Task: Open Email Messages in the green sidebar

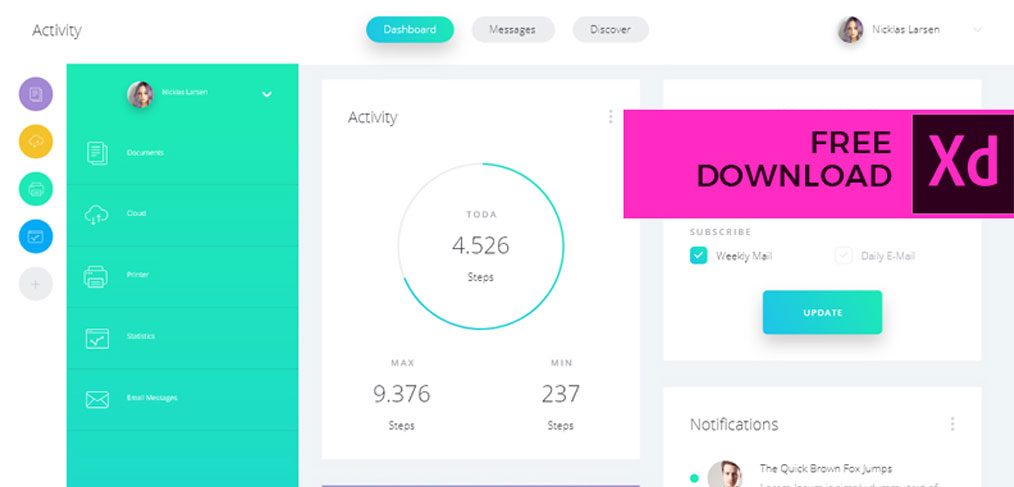Action: [x=182, y=399]
